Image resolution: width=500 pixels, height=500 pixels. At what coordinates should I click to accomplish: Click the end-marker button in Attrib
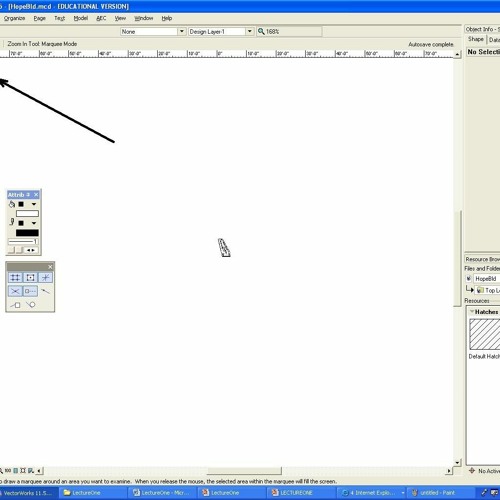pyautogui.click(x=20, y=250)
